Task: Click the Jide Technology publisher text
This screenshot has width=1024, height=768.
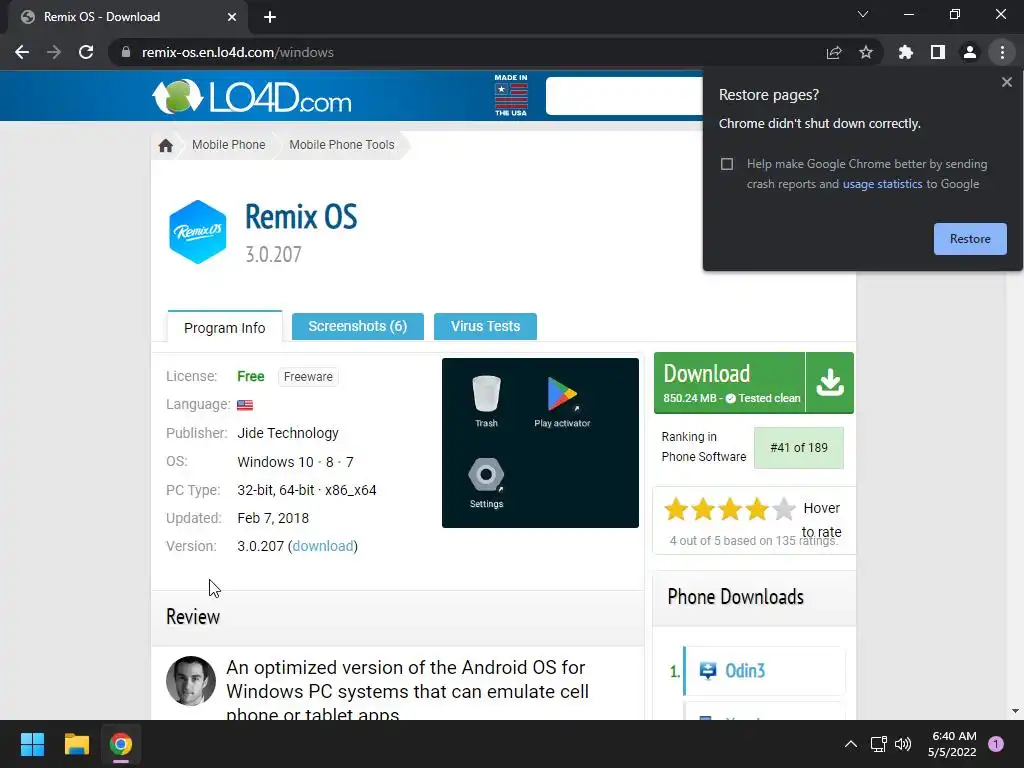Action: 288,434
